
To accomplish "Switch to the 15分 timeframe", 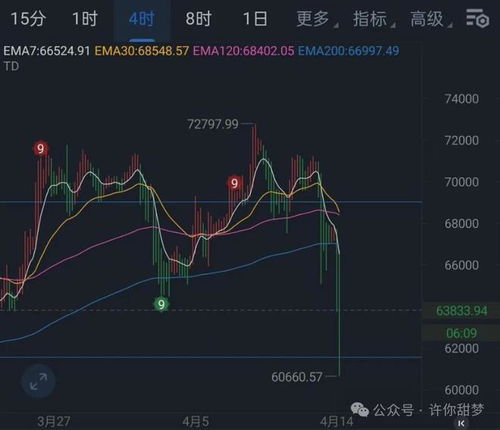I will click(28, 19).
